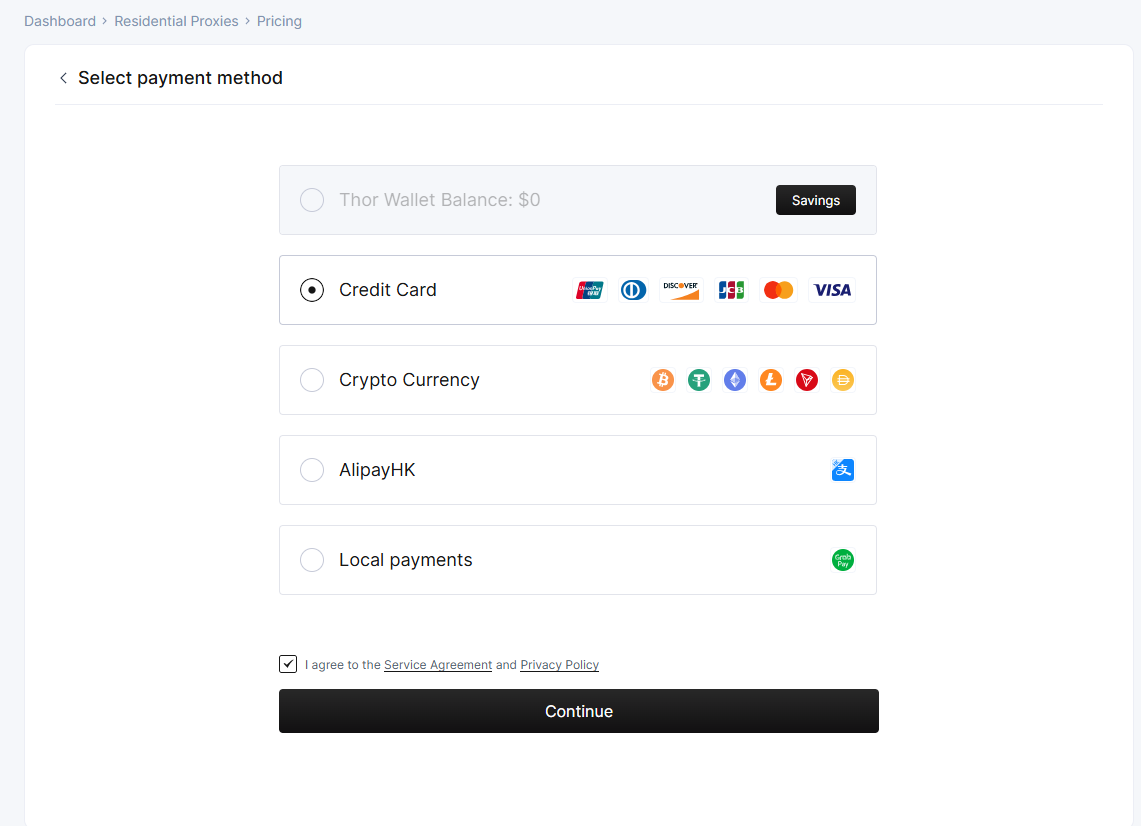Click the Continue button
1141x826 pixels.
coord(579,711)
